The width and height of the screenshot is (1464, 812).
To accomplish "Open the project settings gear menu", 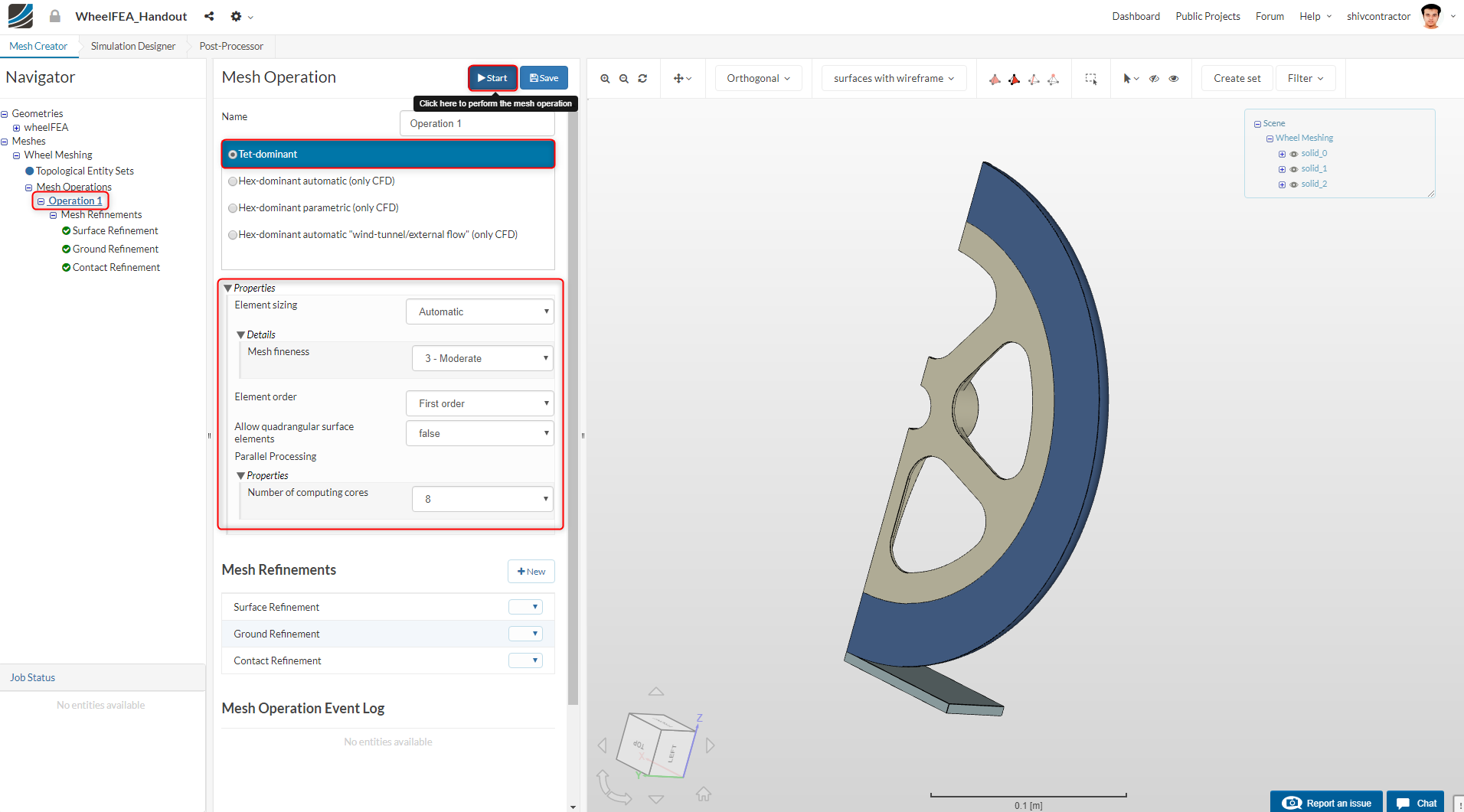I will 241,16.
